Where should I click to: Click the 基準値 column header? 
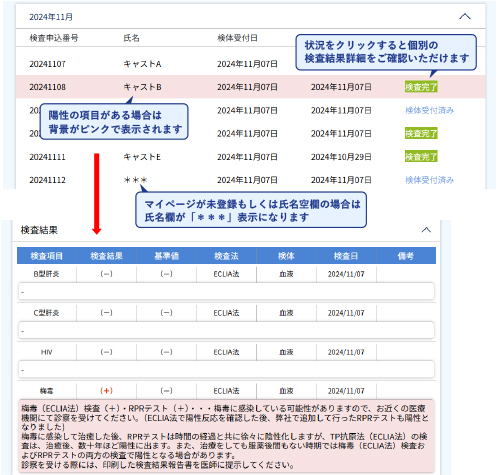tap(166, 256)
